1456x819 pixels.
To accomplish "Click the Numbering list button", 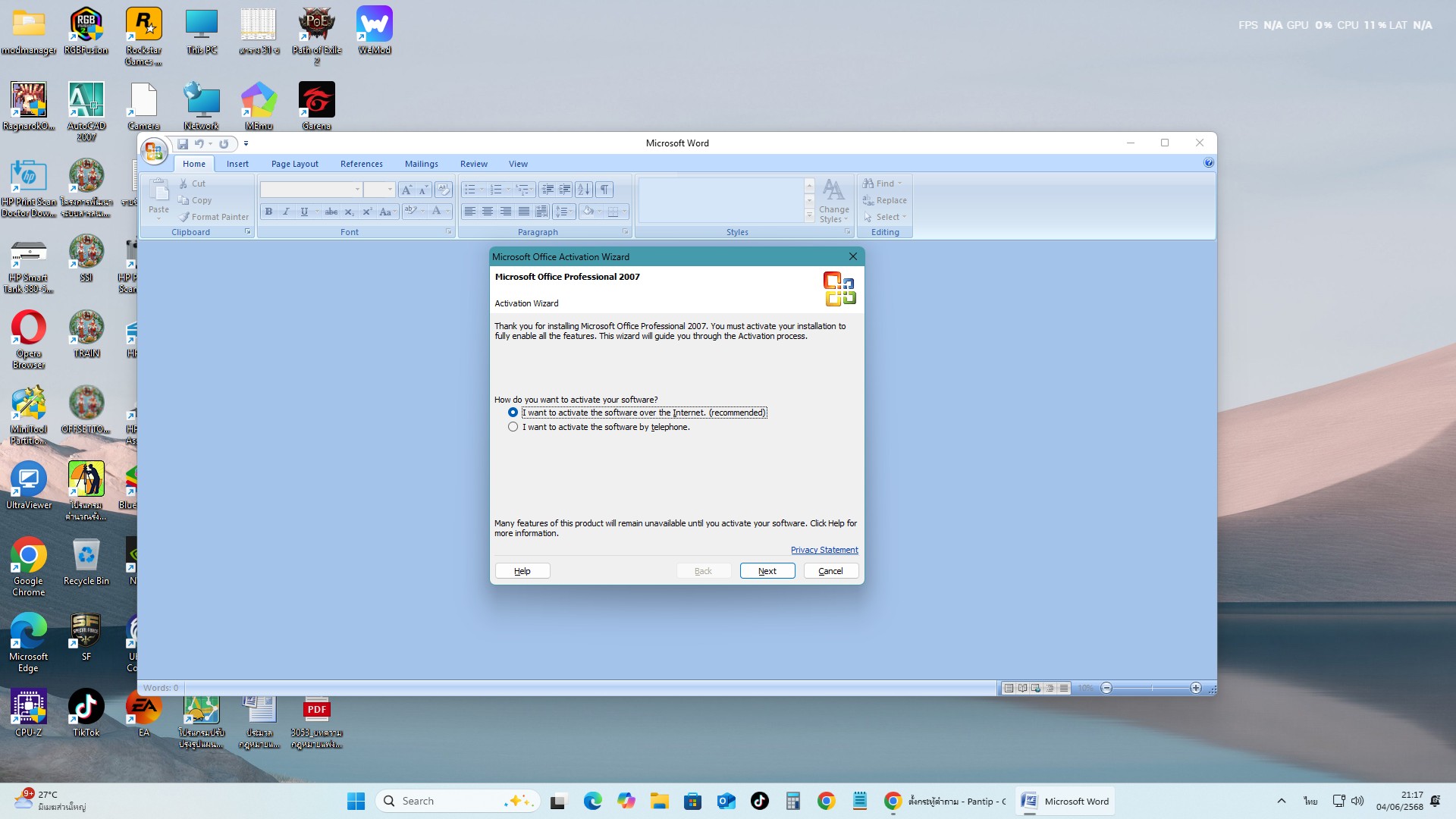I will [x=496, y=190].
